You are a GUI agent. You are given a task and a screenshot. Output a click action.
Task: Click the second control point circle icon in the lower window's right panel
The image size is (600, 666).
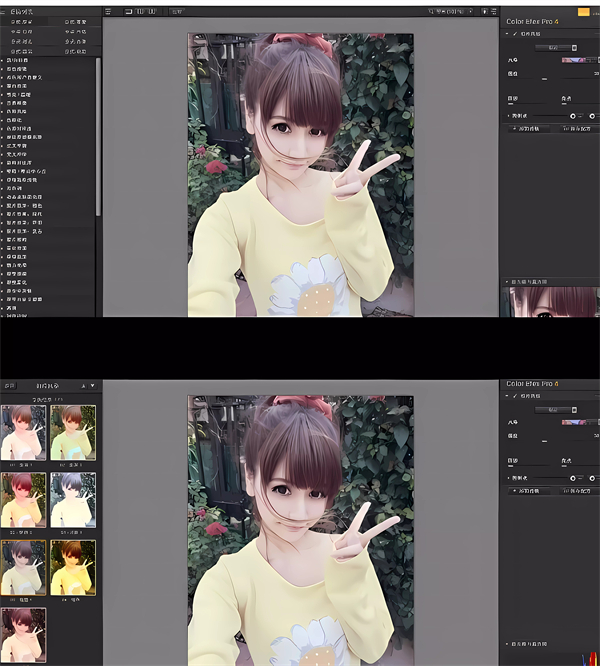pos(592,478)
